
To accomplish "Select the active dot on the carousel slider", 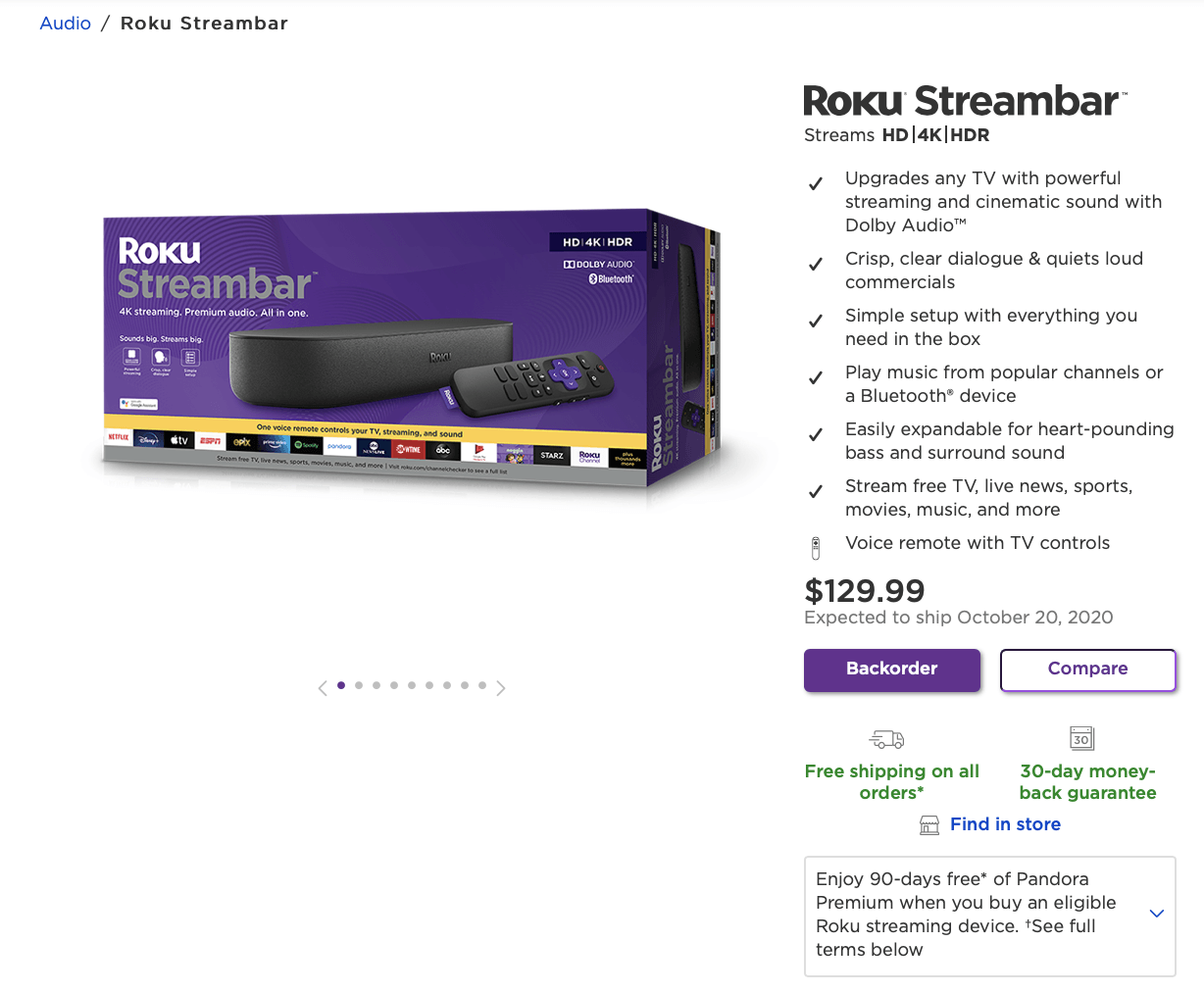I will point(340,686).
